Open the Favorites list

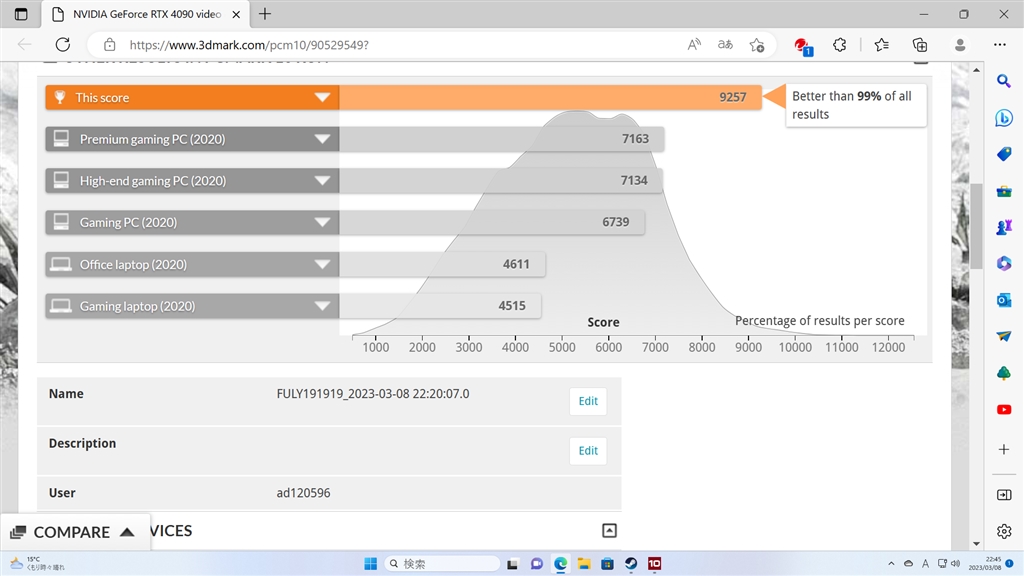[x=882, y=44]
